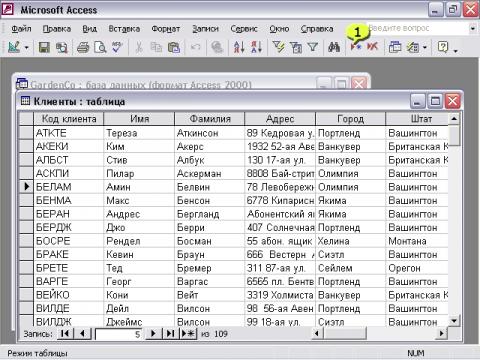Image resolution: width=480 pixels, height=360 pixels.
Task: Click the record selector for row АТКТЕ
Action: [26, 133]
